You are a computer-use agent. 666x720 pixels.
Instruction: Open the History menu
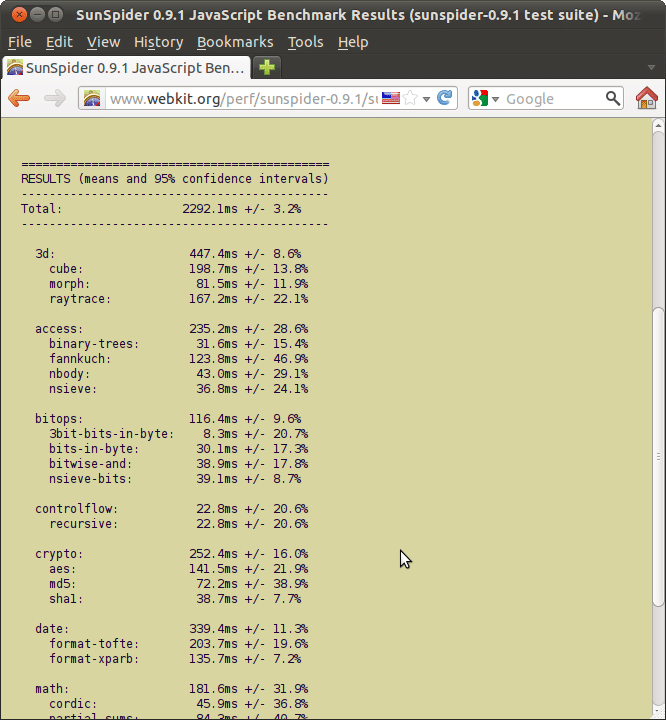click(x=158, y=42)
